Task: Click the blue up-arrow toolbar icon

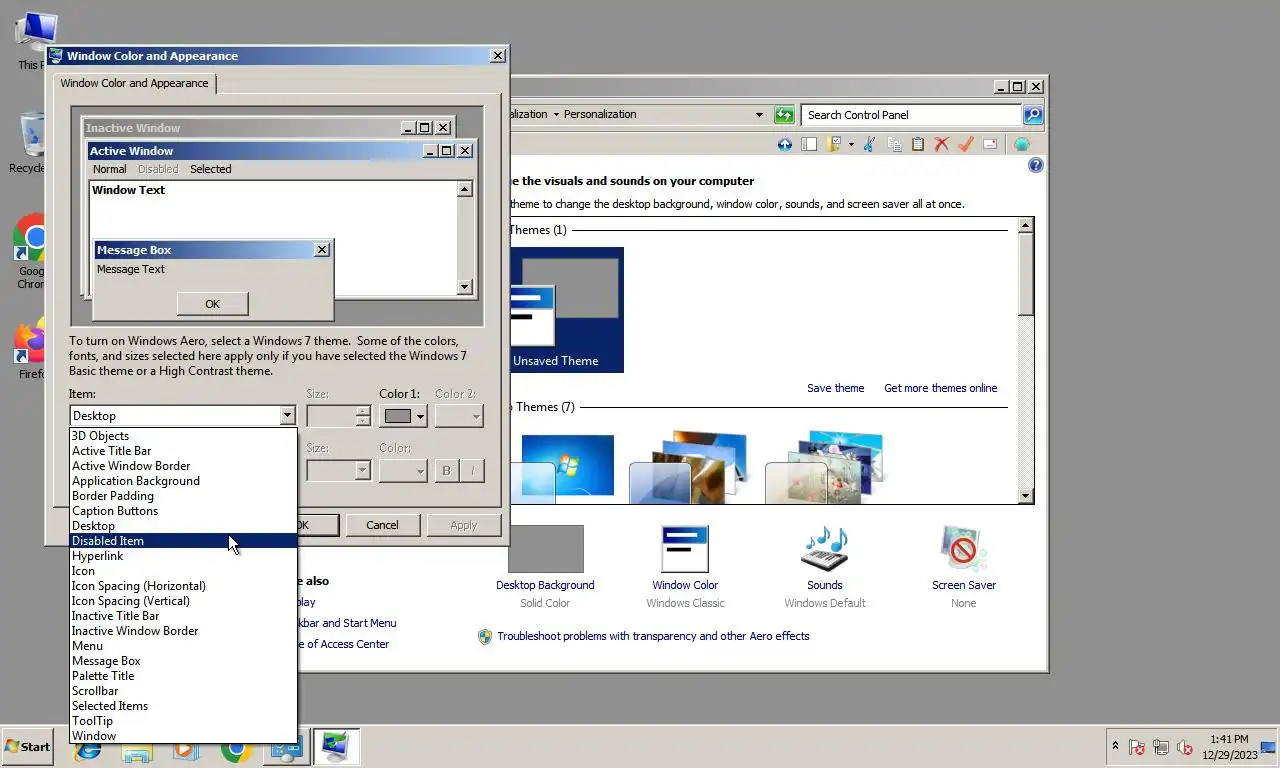Action: (x=785, y=145)
